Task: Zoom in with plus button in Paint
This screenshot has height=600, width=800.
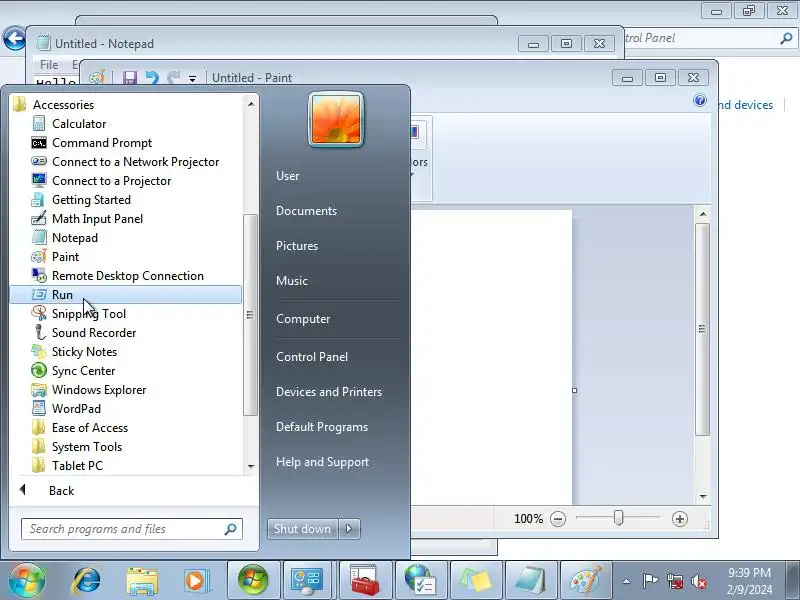Action: (680, 519)
